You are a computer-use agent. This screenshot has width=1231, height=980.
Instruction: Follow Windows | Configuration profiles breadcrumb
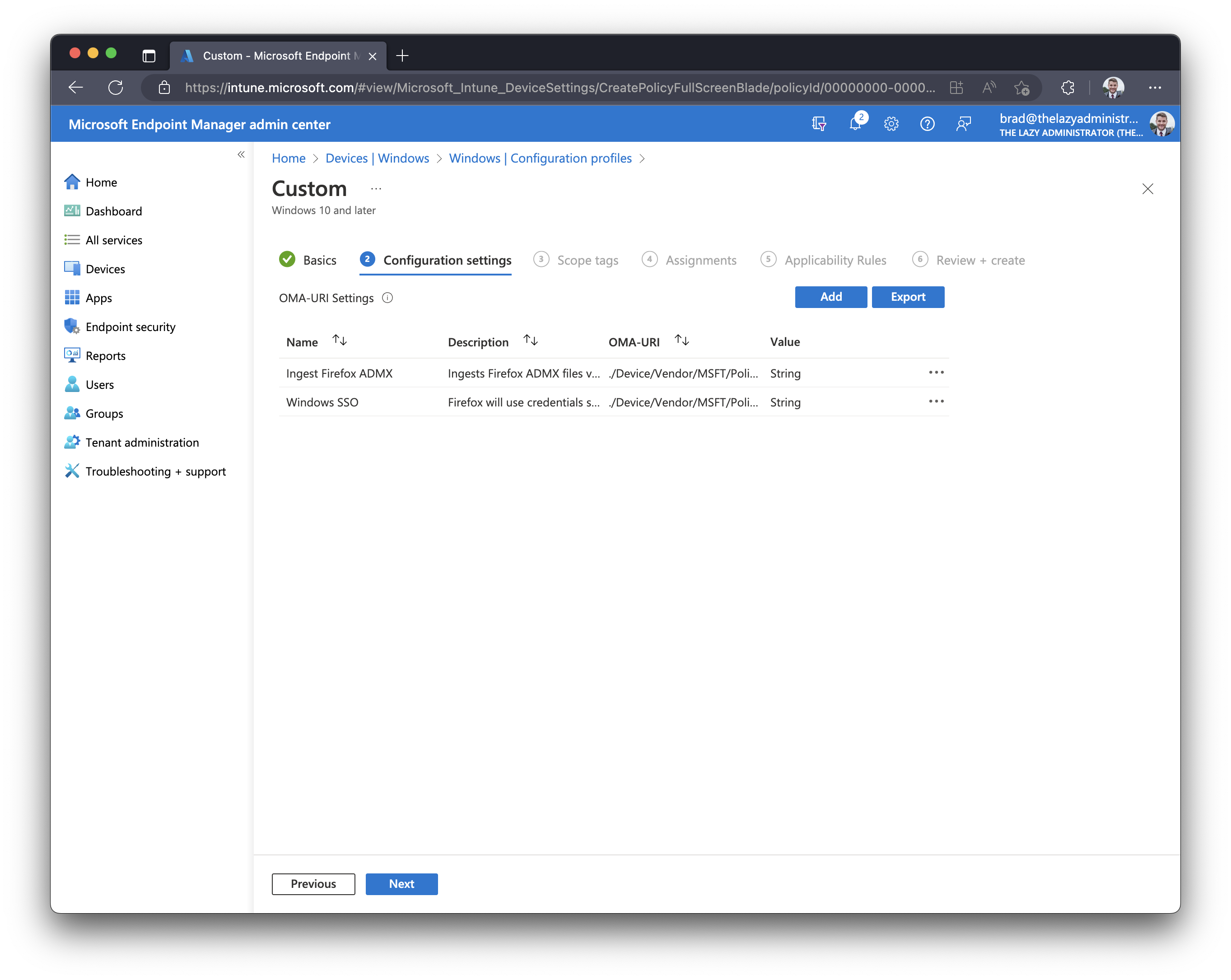pyautogui.click(x=540, y=158)
